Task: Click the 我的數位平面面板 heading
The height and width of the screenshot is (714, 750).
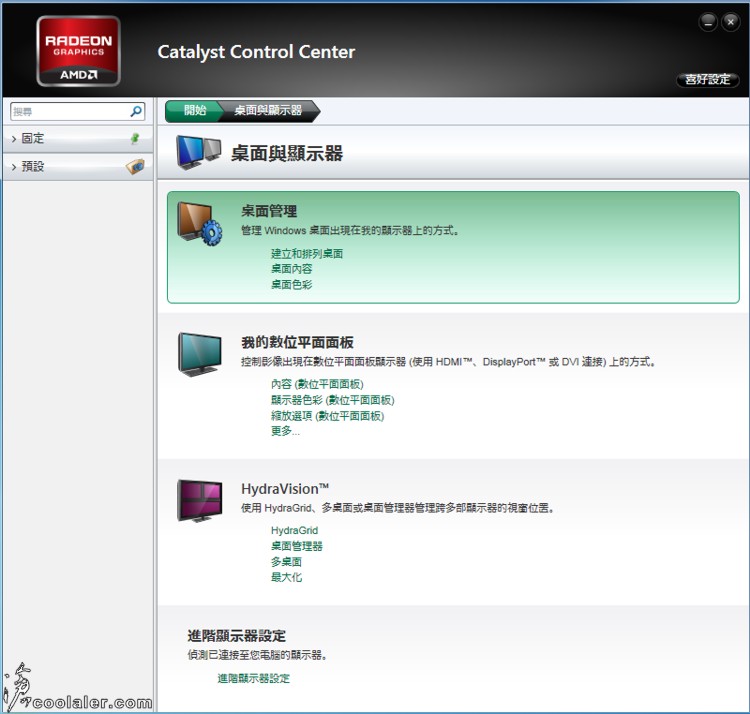Action: pyautogui.click(x=297, y=342)
